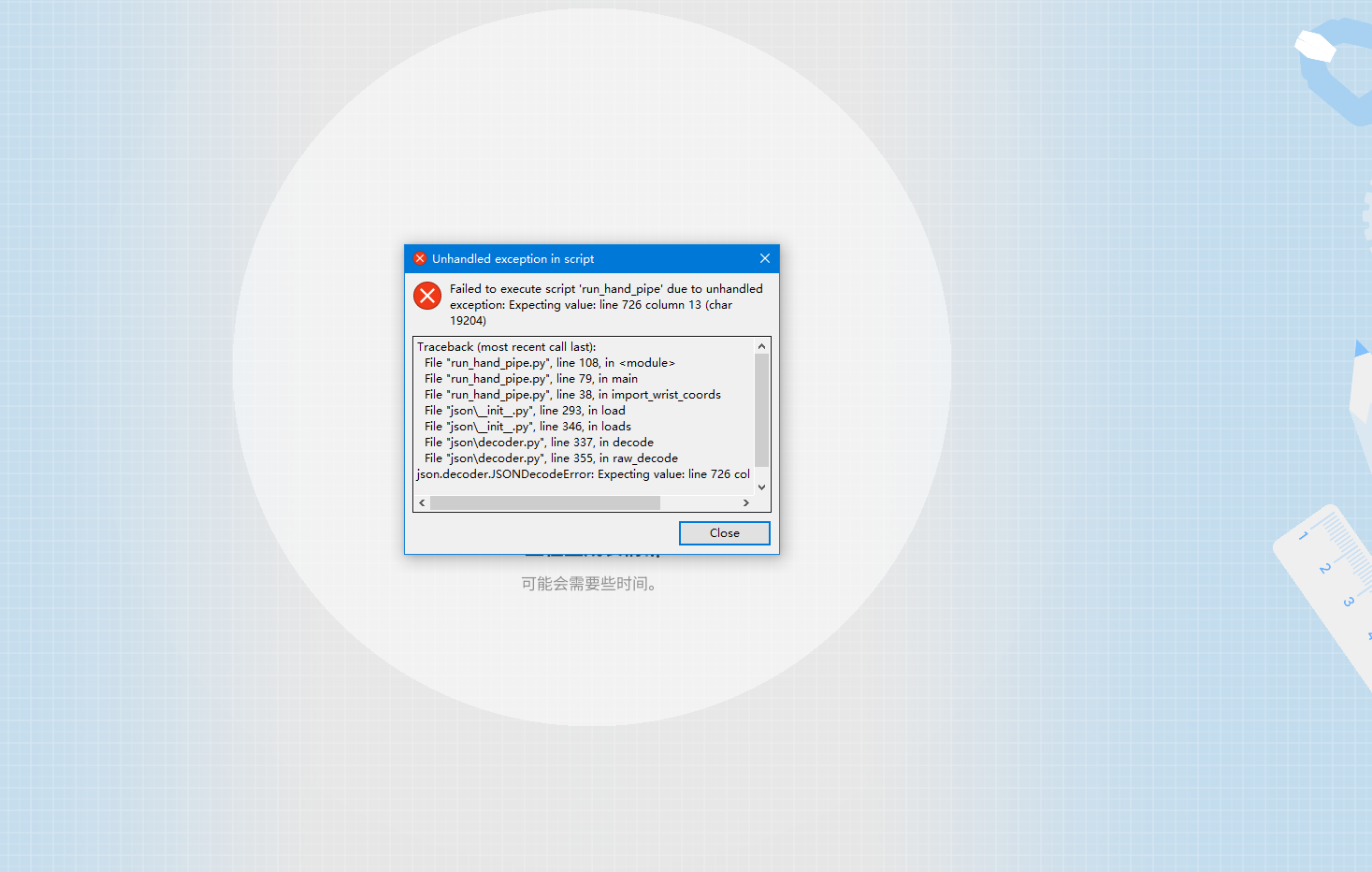Click the traceback vertical scrollbar down arrow
Image resolution: width=1372 pixels, height=872 pixels.
(761, 487)
